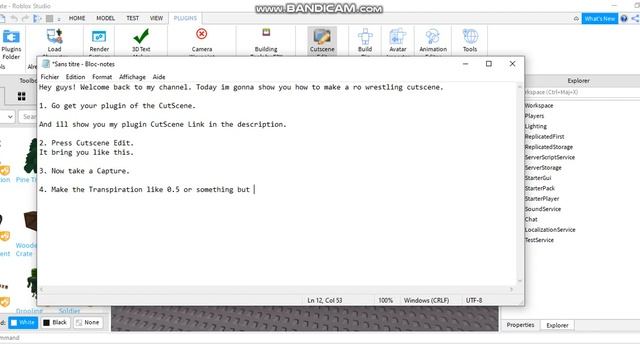Open the Avatar Importer plugin
This screenshot has height=360, width=640.
[x=397, y=36]
